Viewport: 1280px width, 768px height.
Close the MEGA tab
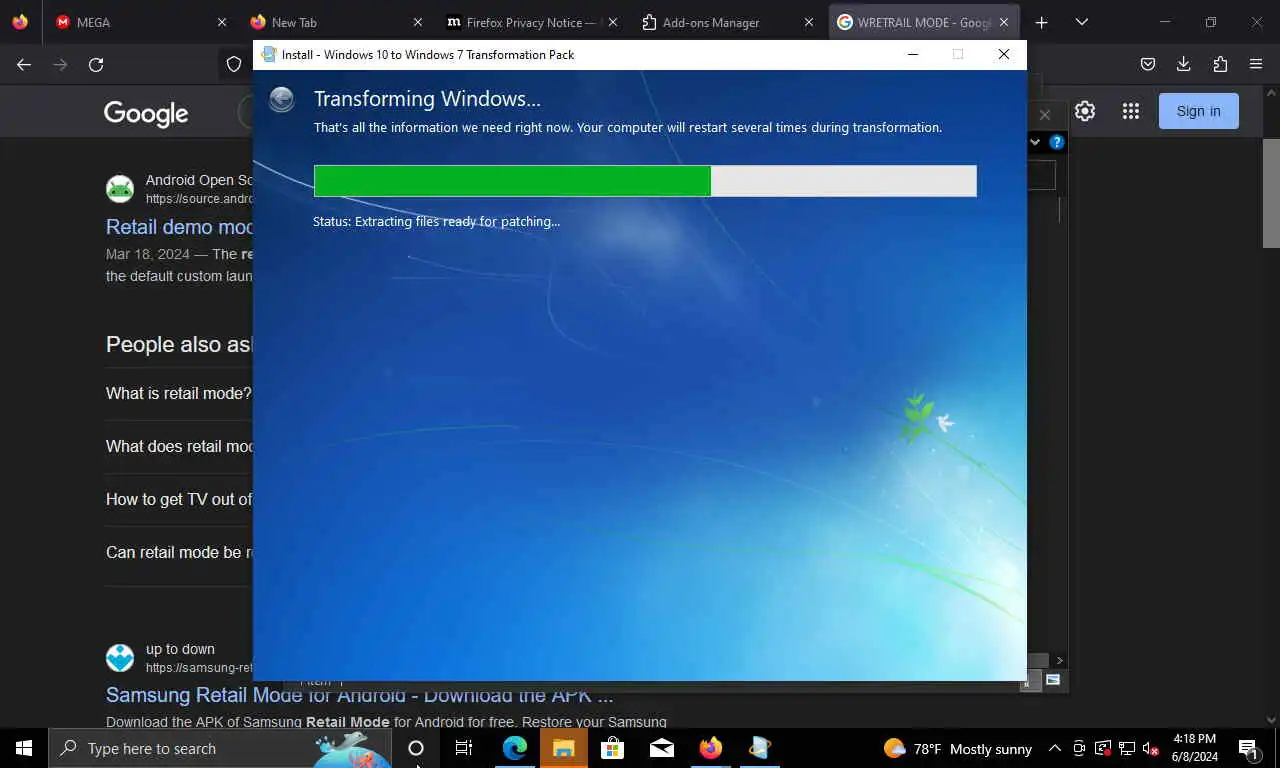[222, 22]
